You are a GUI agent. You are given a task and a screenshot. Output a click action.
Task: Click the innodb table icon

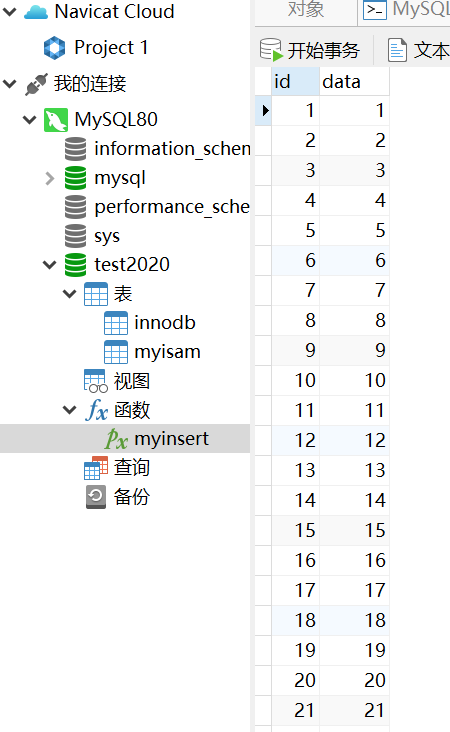coord(116,323)
